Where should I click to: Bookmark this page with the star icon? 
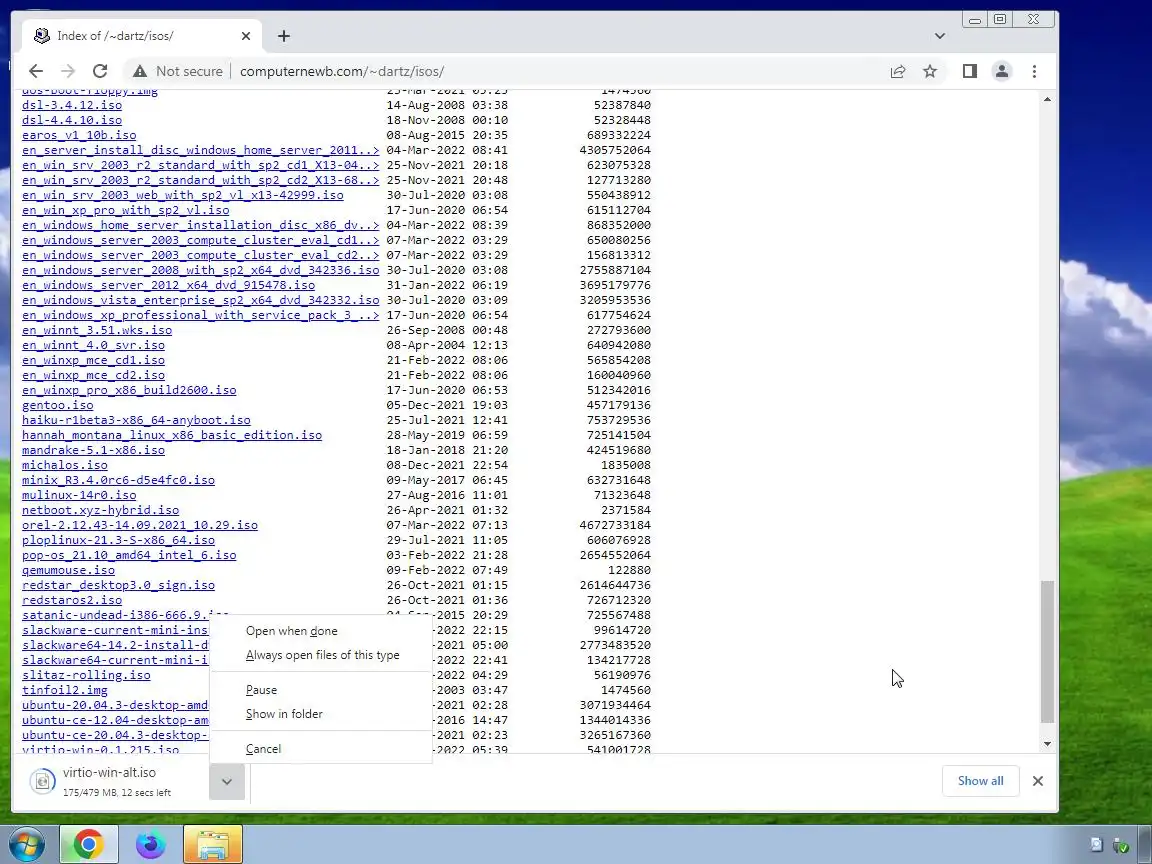[x=930, y=71]
